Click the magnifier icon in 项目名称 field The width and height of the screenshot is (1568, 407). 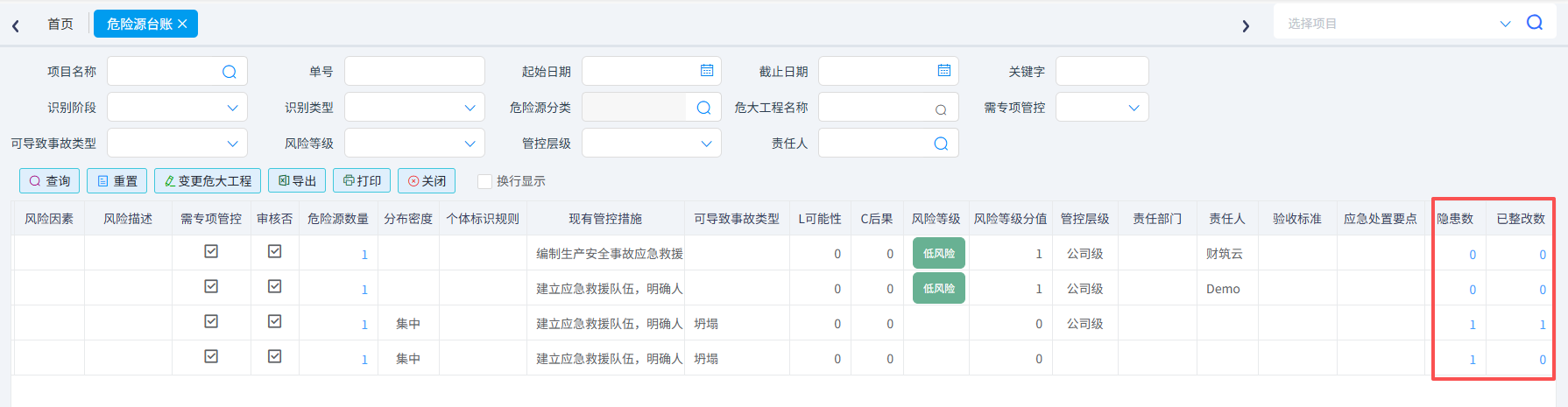(x=230, y=72)
